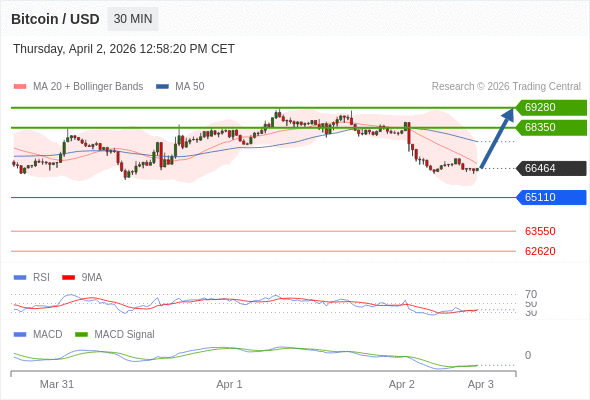
Task: Click the MACD legend label
Action: point(48,335)
